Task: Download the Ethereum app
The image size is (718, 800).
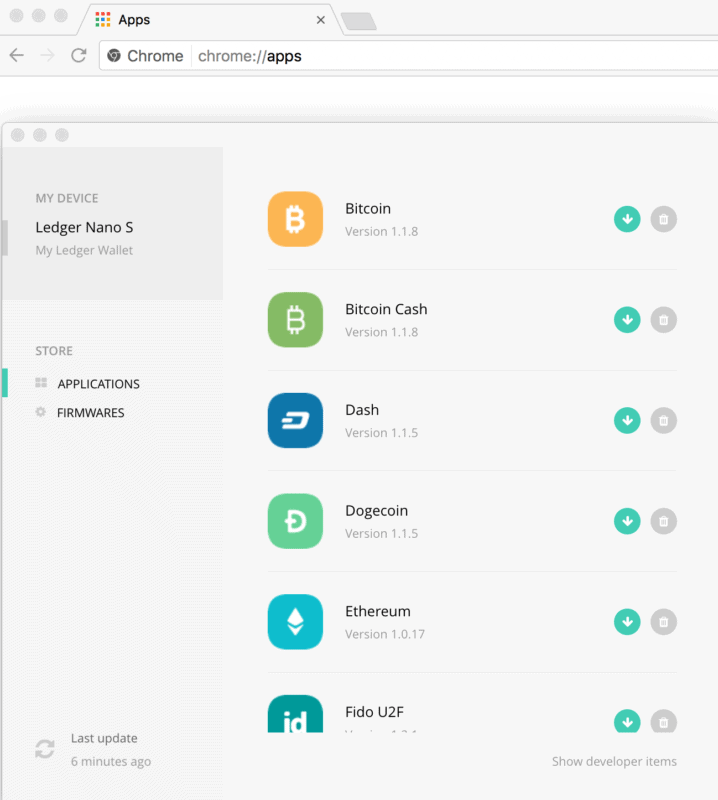Action: coord(627,622)
